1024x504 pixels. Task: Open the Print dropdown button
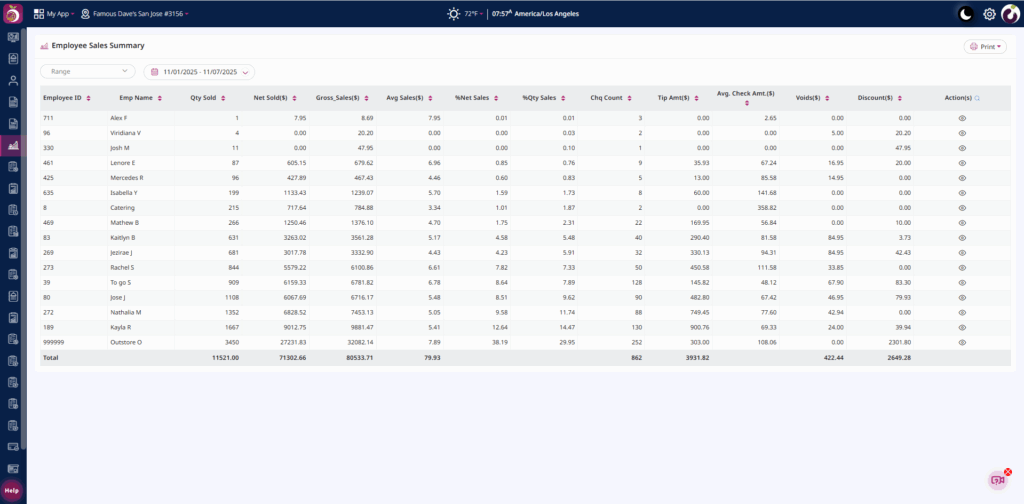pos(984,46)
